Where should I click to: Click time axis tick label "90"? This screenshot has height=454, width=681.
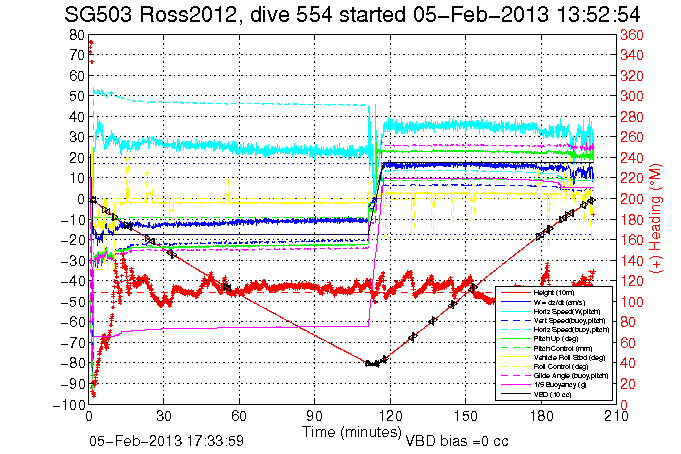[314, 416]
